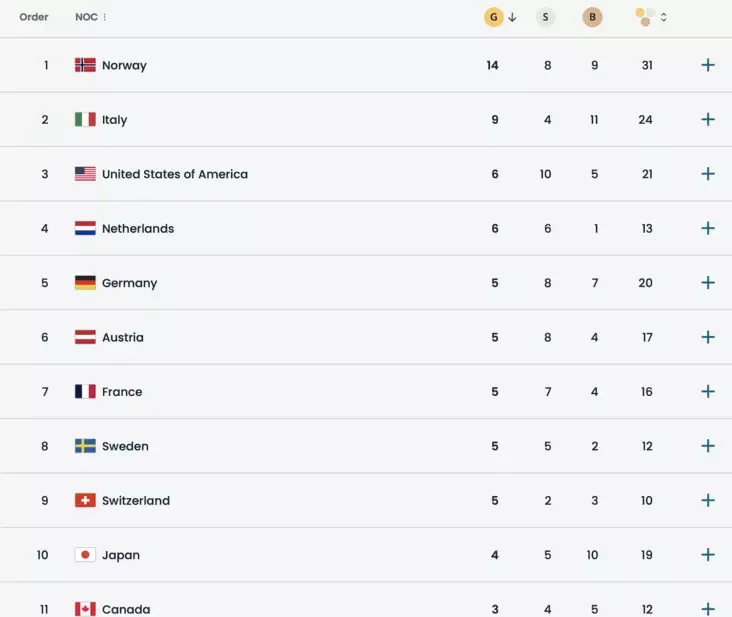Expand Germany's row with plus icon
This screenshot has height=617, width=732.
[708, 283]
